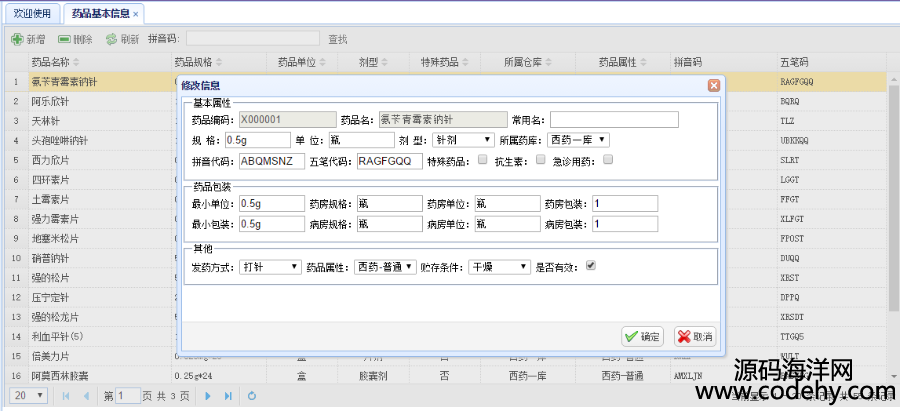Confirm changes with the 确定 button
The image size is (900, 411).
642,336
